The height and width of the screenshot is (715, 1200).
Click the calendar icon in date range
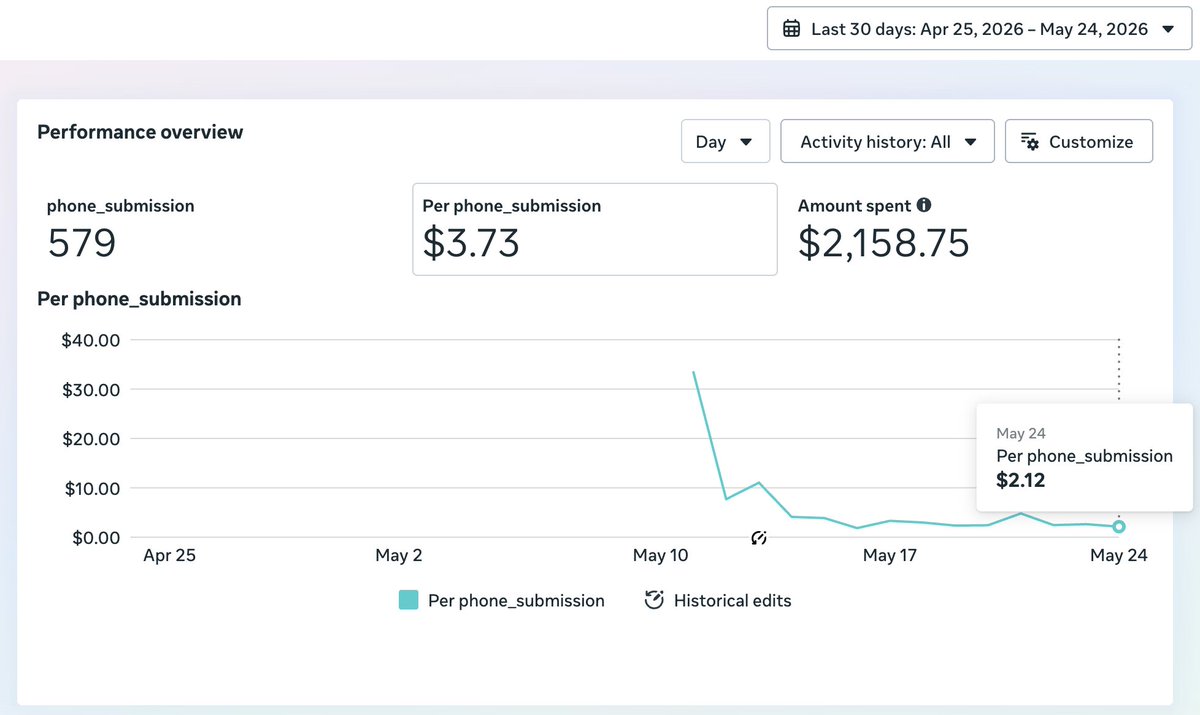pyautogui.click(x=791, y=29)
